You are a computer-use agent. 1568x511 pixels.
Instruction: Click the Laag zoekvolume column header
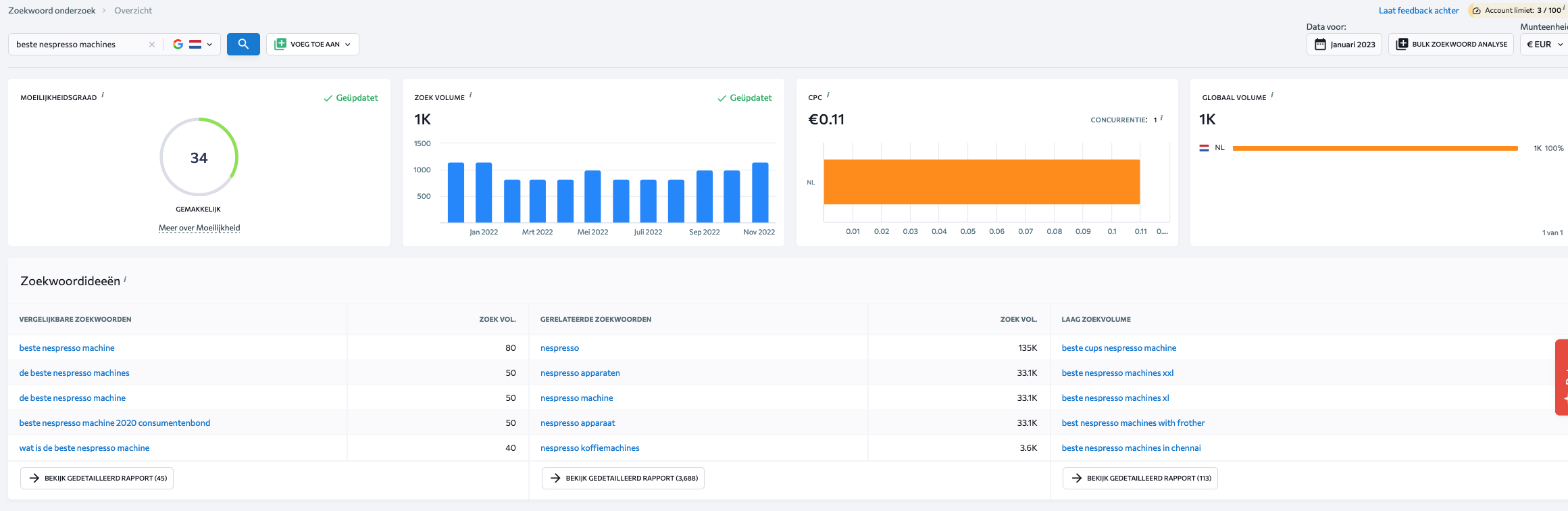click(x=1096, y=319)
